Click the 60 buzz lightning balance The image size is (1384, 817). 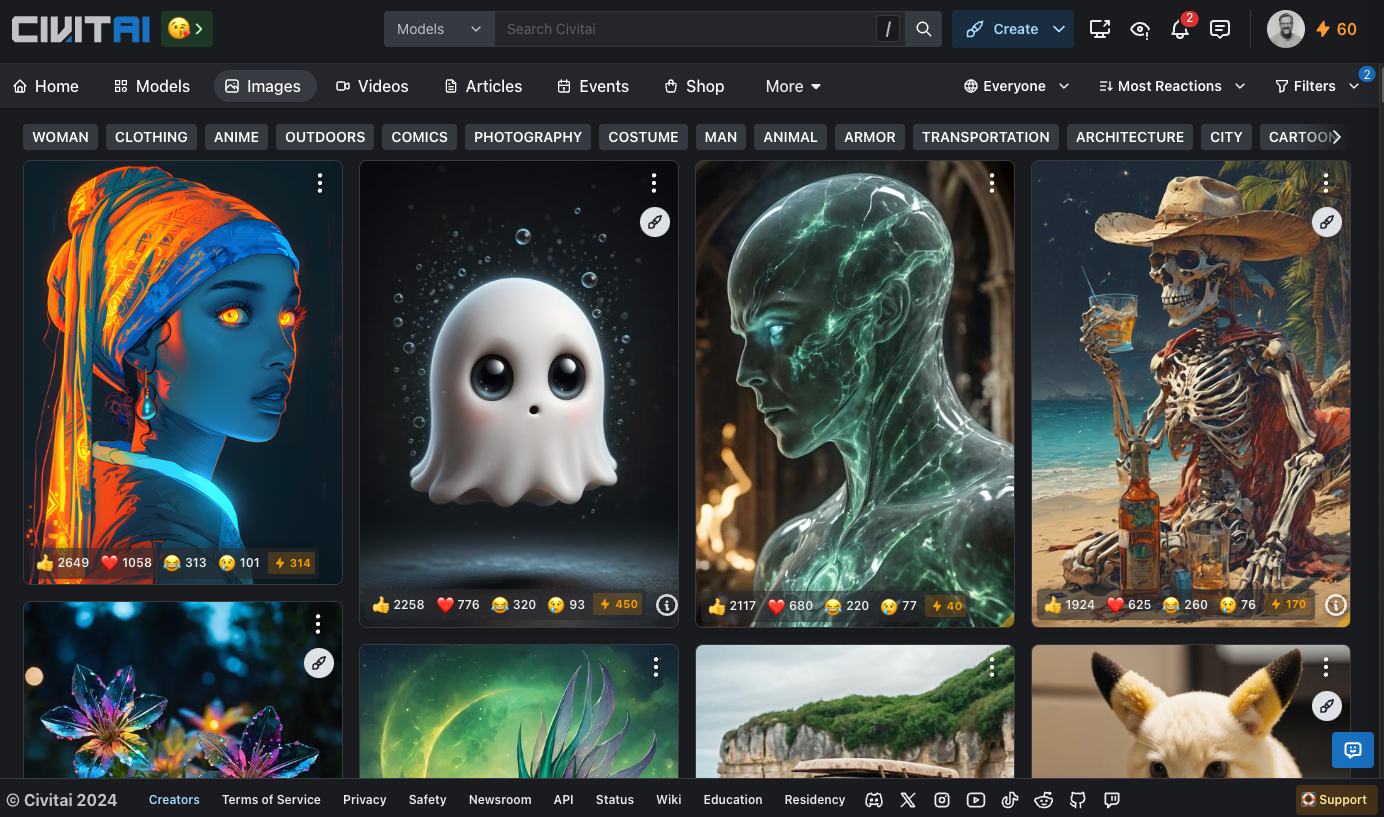coord(1337,29)
